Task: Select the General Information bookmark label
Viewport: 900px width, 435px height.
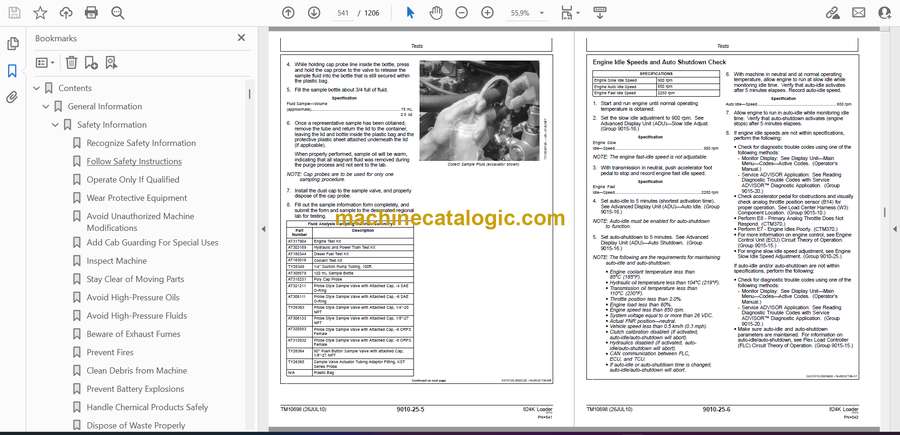Action: [x=105, y=107]
